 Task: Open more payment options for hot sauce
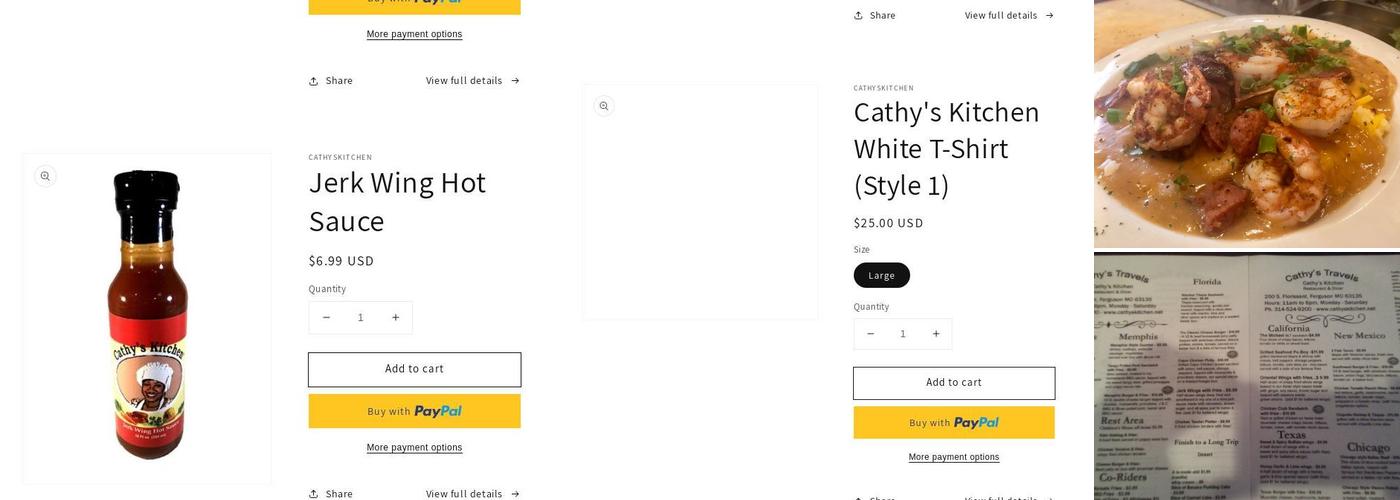(414, 448)
